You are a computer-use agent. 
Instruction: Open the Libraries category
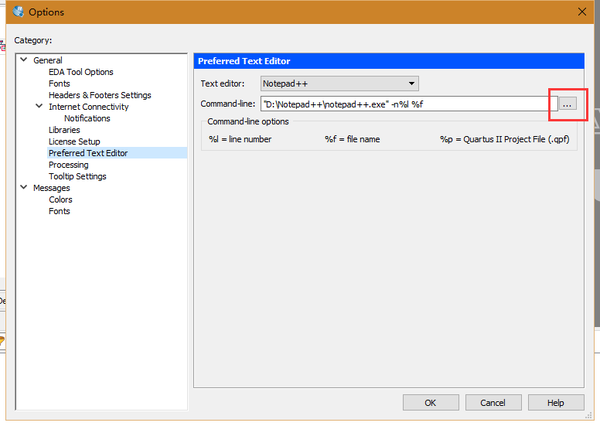point(64,130)
